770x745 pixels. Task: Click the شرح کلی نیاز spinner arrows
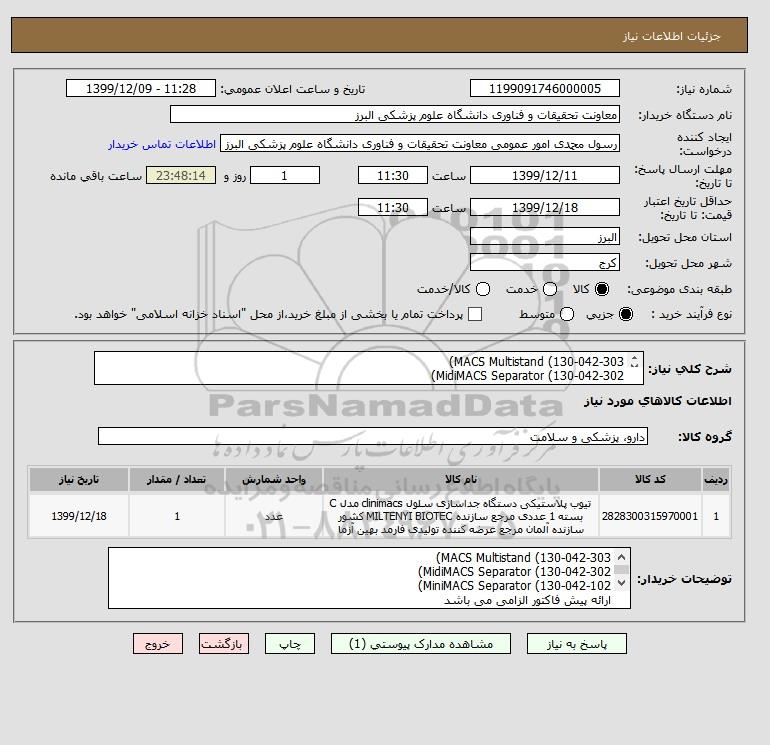634,361
